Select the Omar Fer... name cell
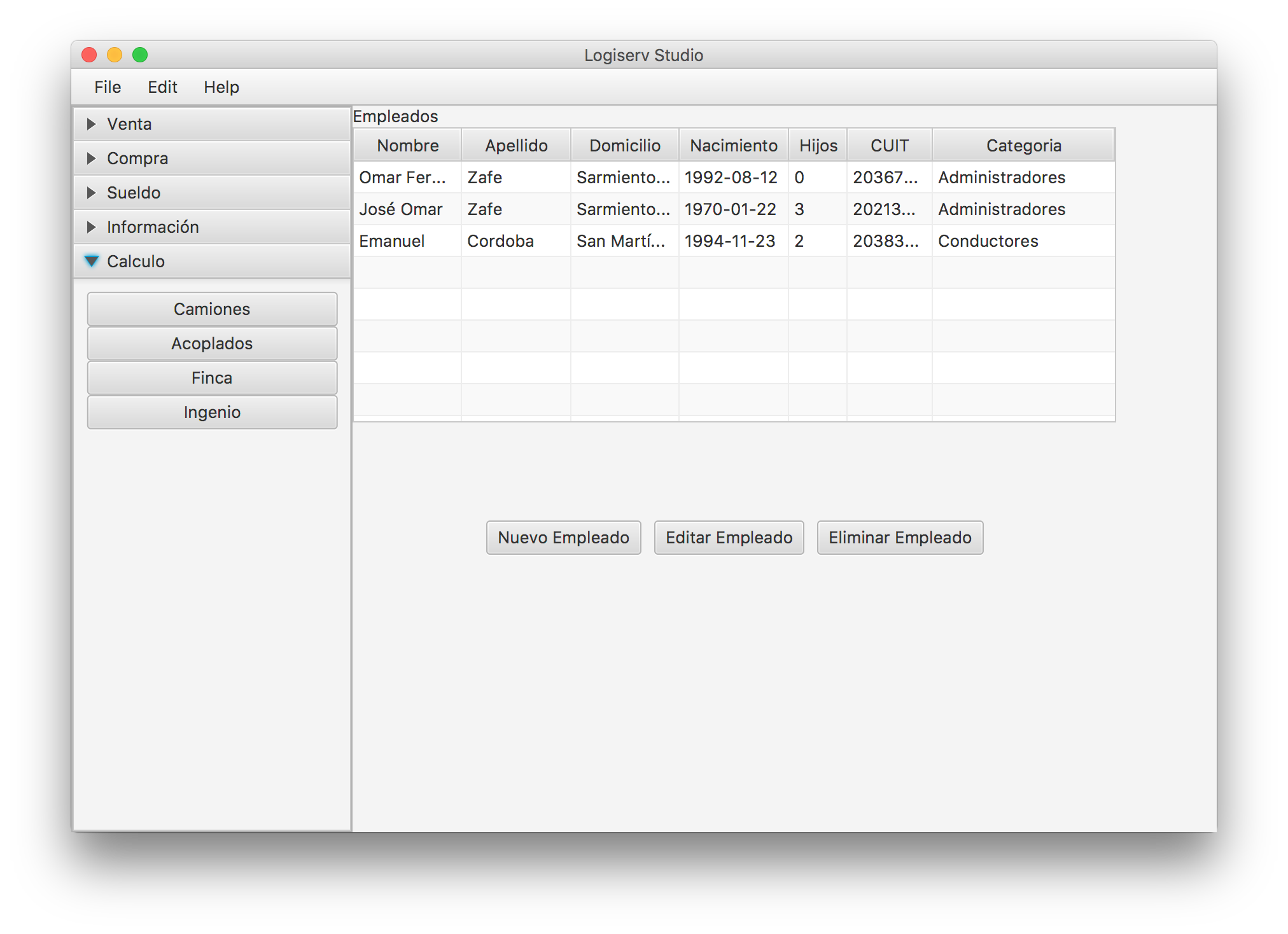The width and height of the screenshot is (1288, 934). click(x=407, y=178)
